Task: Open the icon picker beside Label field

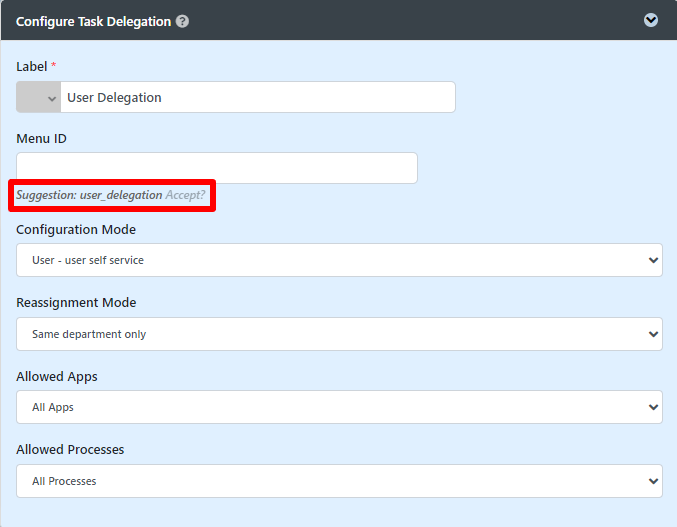Action: pyautogui.click(x=38, y=97)
